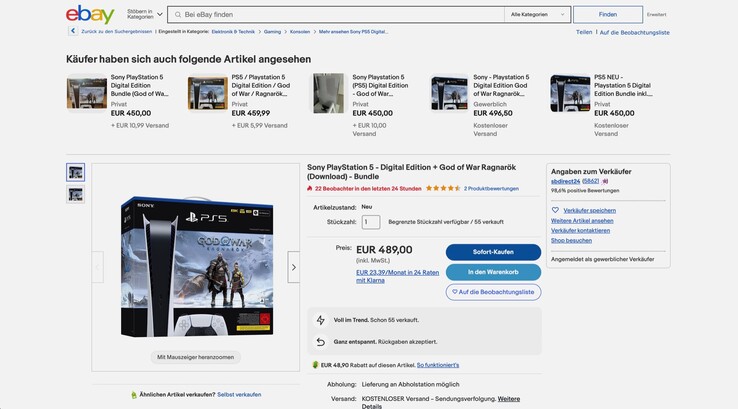Click flame icon beside 22 Beobachter

point(309,188)
